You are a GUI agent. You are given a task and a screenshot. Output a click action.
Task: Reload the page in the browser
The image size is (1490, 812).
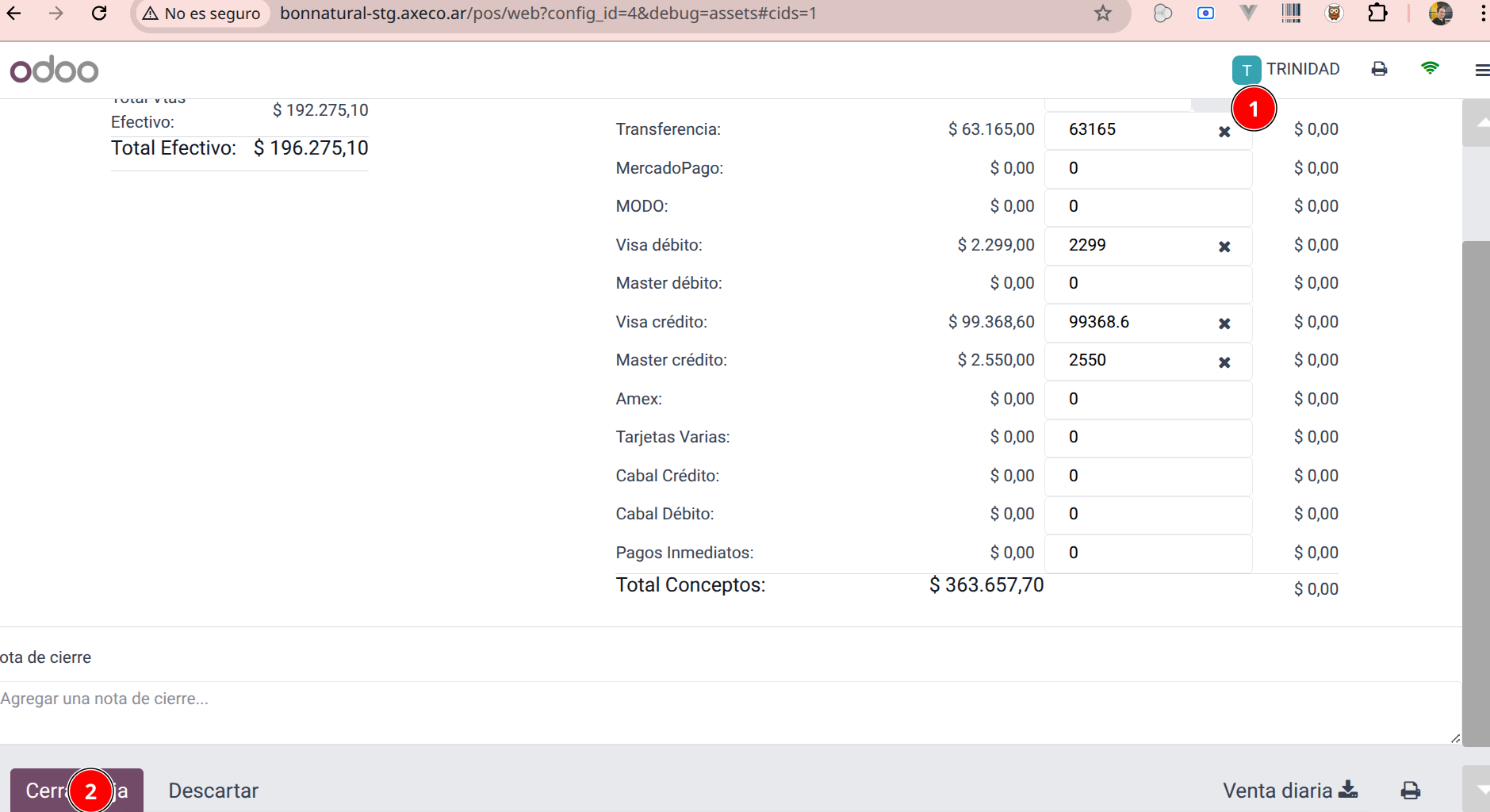click(99, 13)
